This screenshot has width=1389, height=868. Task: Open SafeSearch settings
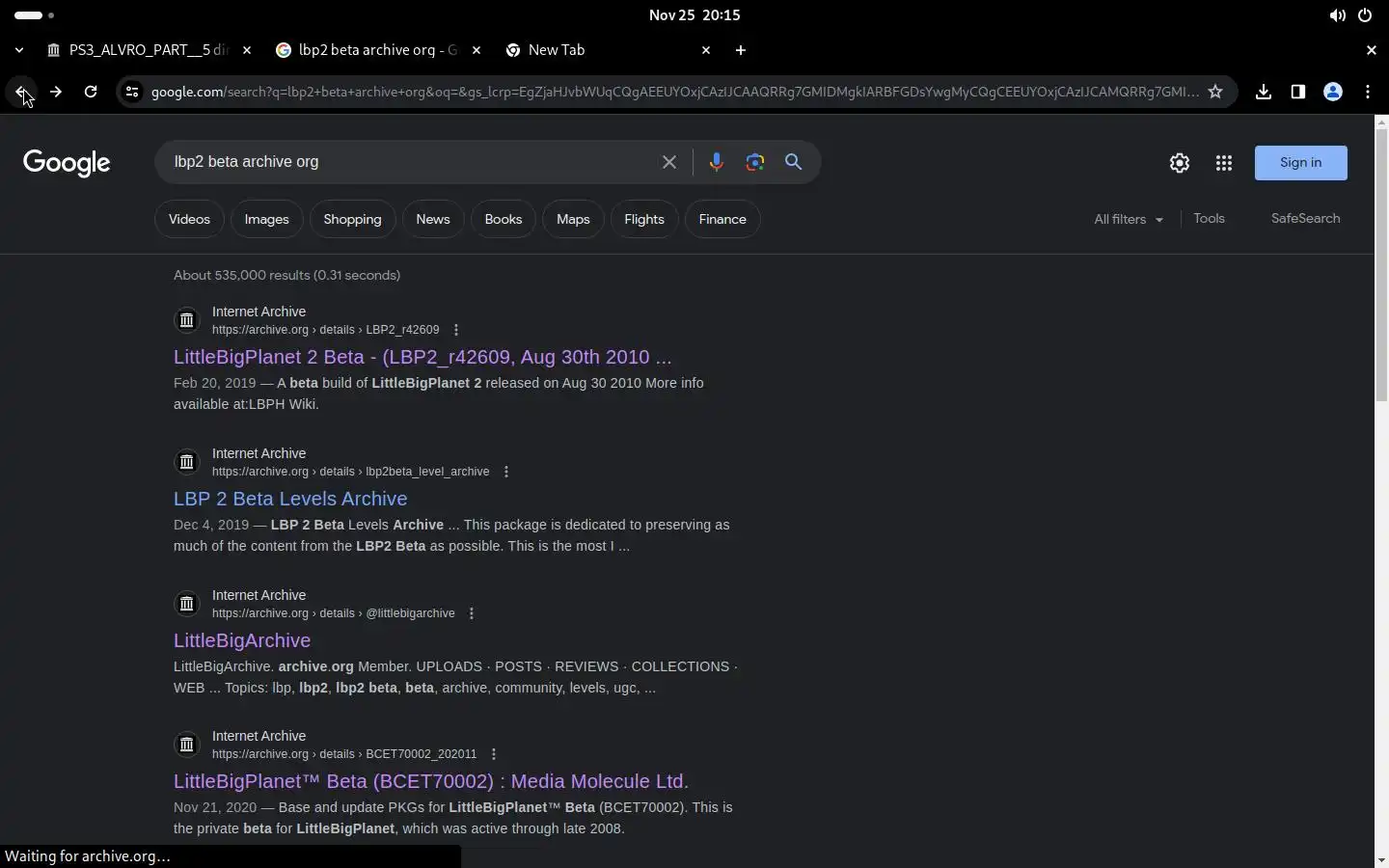[1305, 219]
